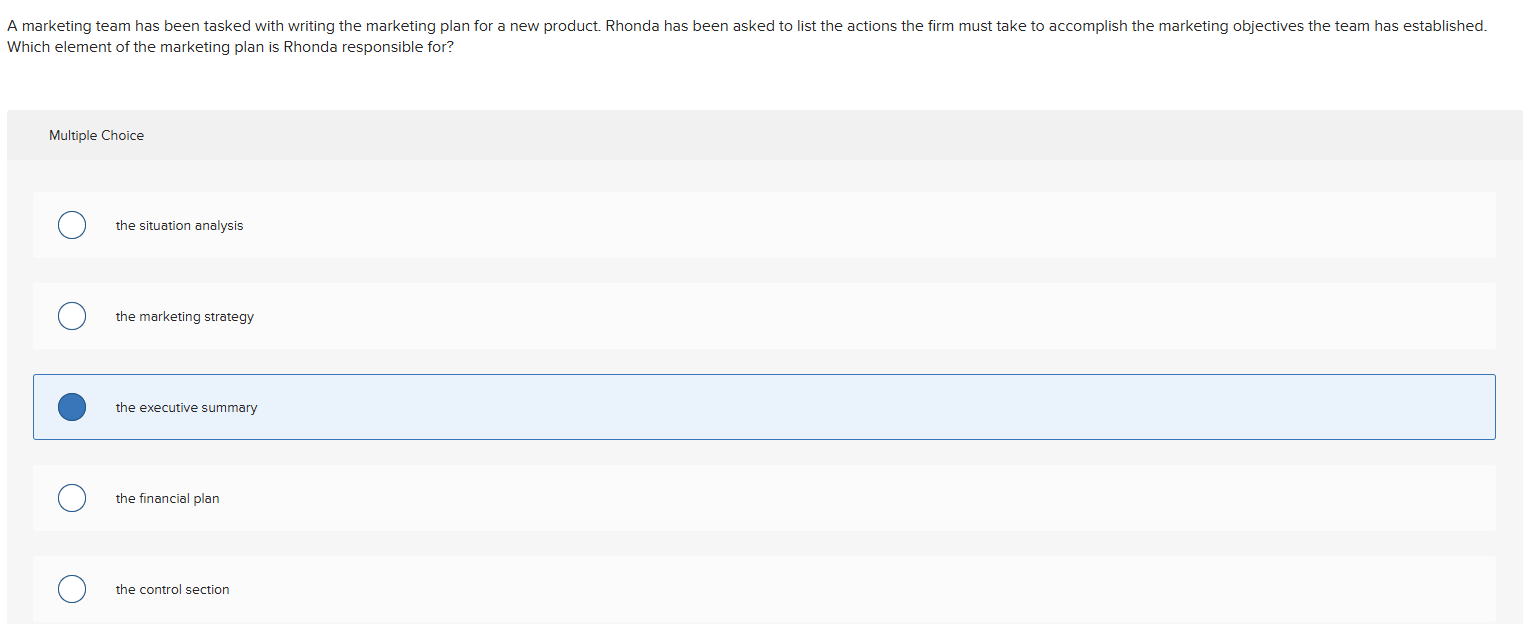
Task: Click blank area of financial plan option row
Action: coord(800,498)
